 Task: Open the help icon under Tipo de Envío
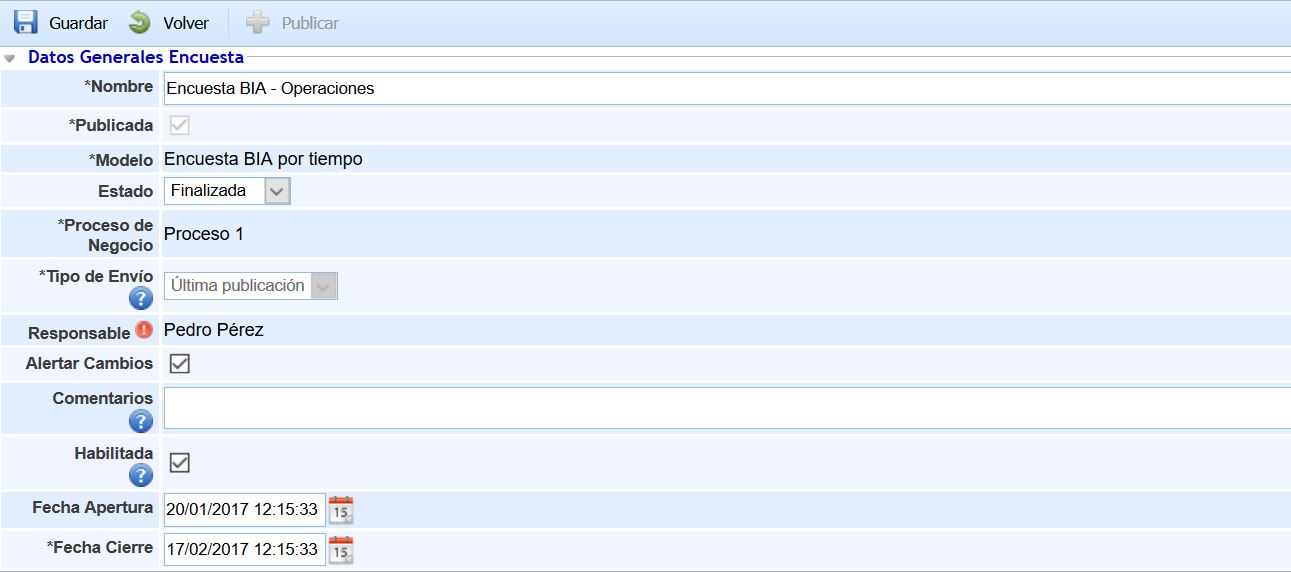(x=141, y=298)
